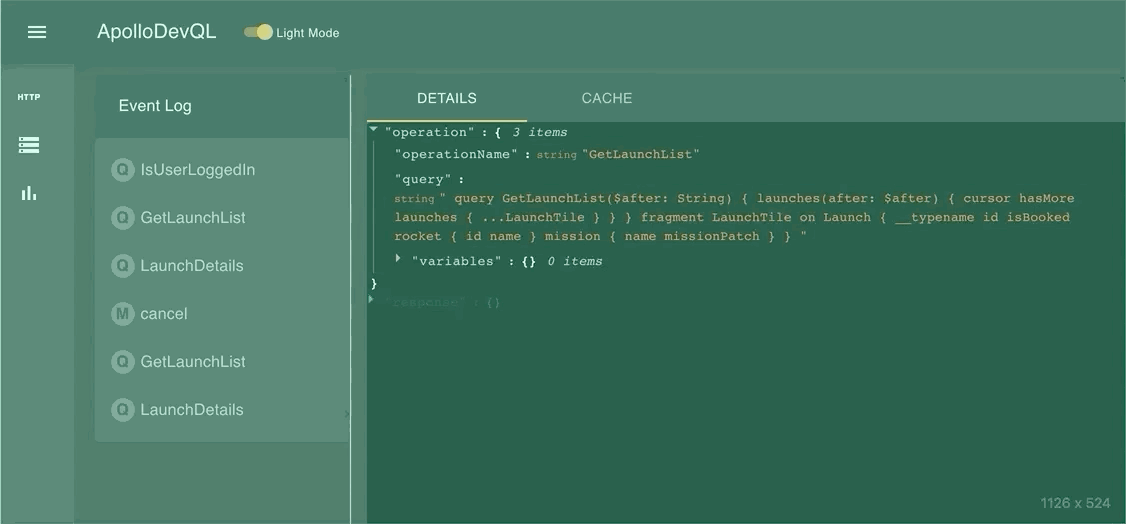Click the "3 items" count text
This screenshot has width=1126, height=524.
(x=540, y=133)
